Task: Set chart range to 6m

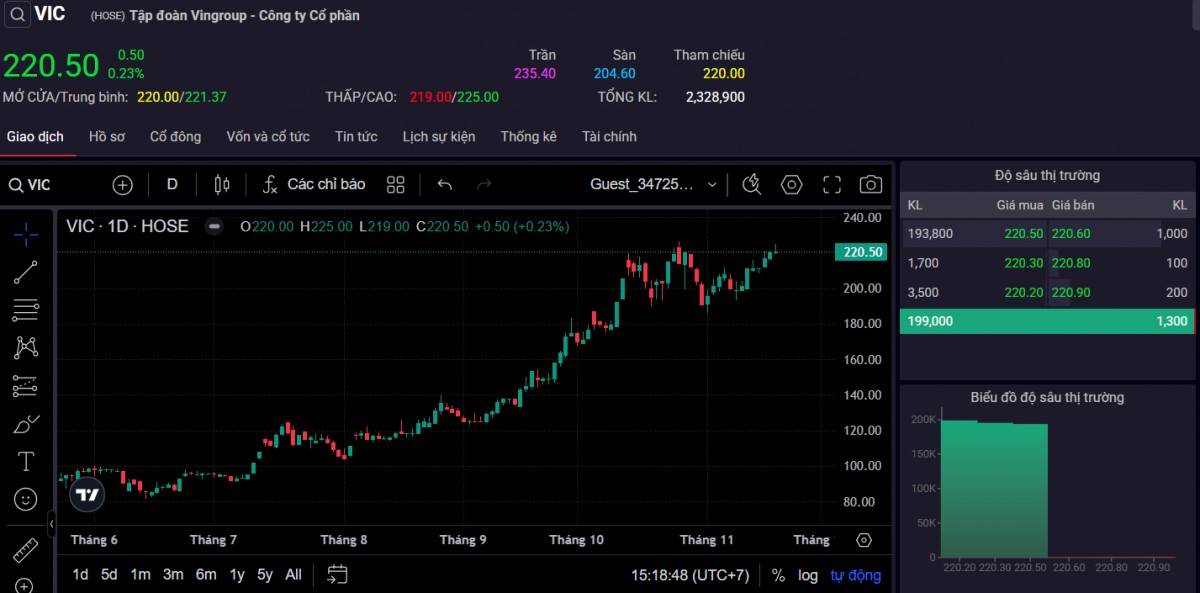Action: (x=206, y=575)
